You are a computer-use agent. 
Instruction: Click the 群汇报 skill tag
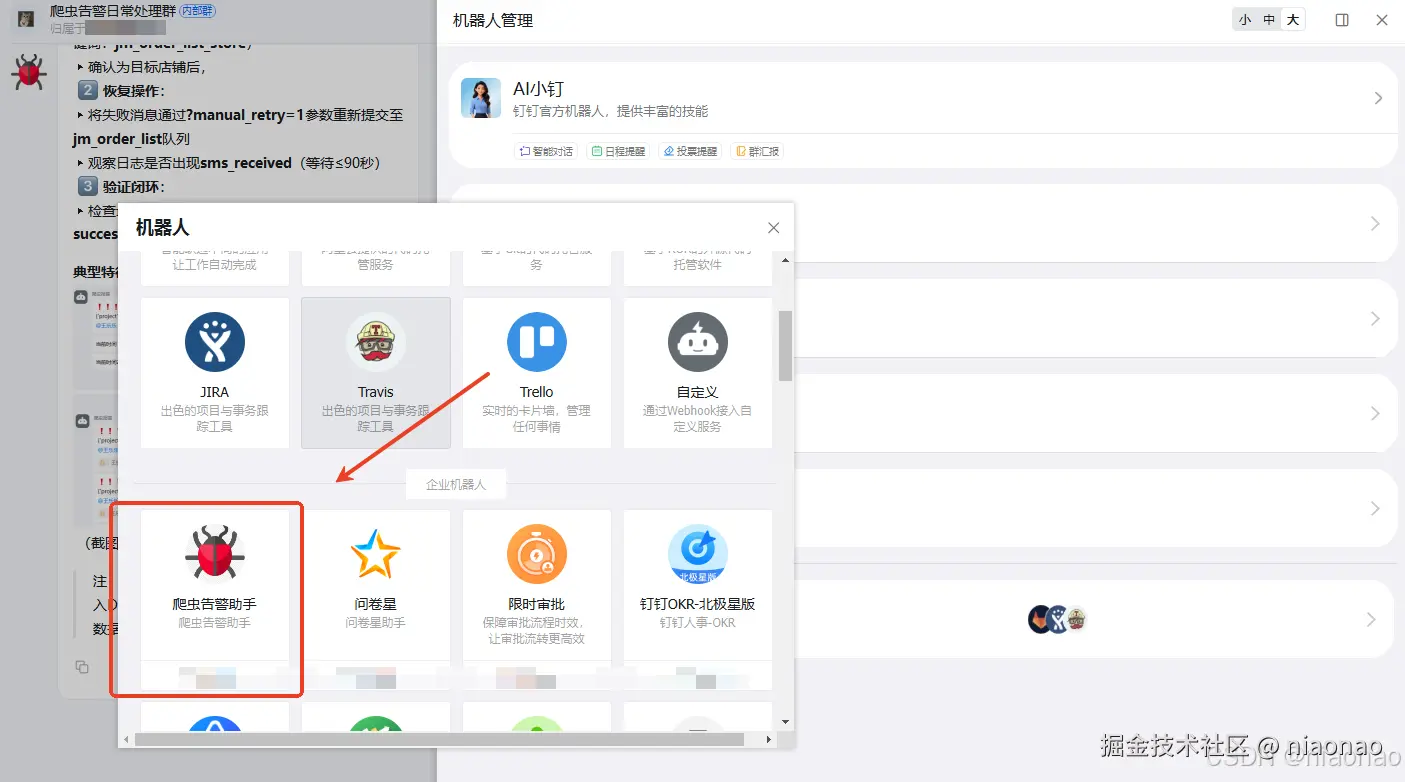[757, 152]
